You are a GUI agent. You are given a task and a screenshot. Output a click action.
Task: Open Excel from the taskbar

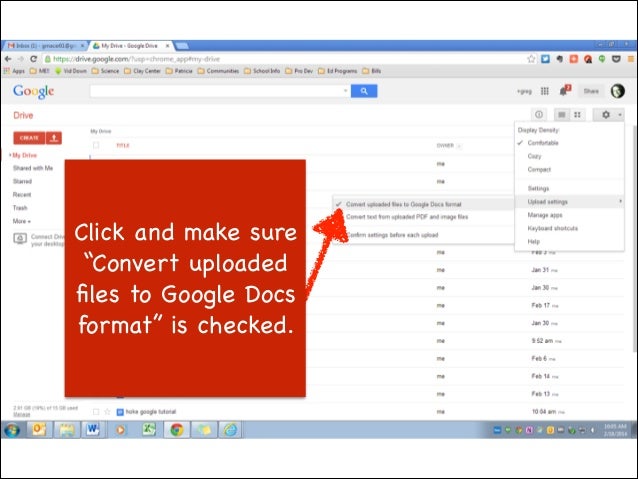click(x=149, y=430)
